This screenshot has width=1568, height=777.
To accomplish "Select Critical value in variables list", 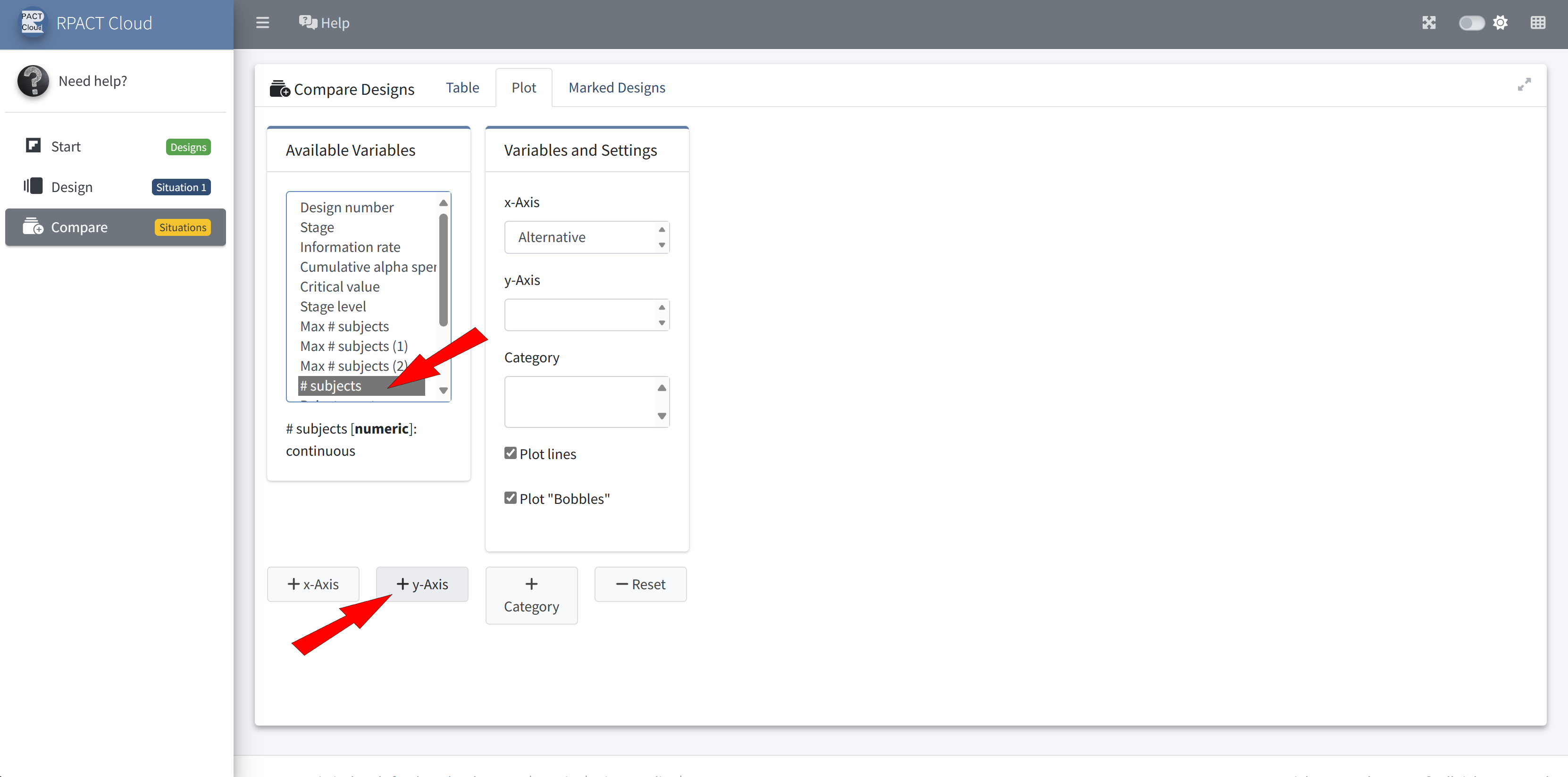I will coord(340,286).
